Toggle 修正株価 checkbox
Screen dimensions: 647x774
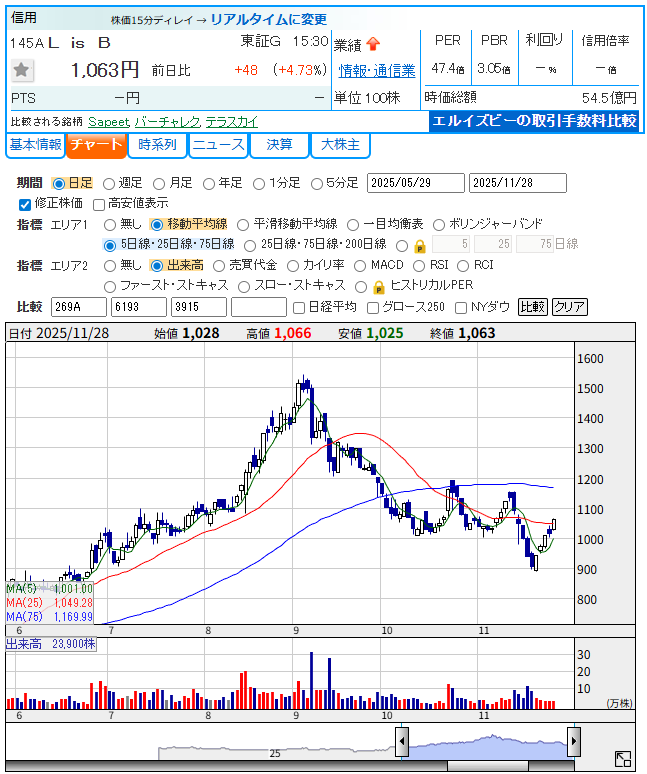(x=25, y=204)
